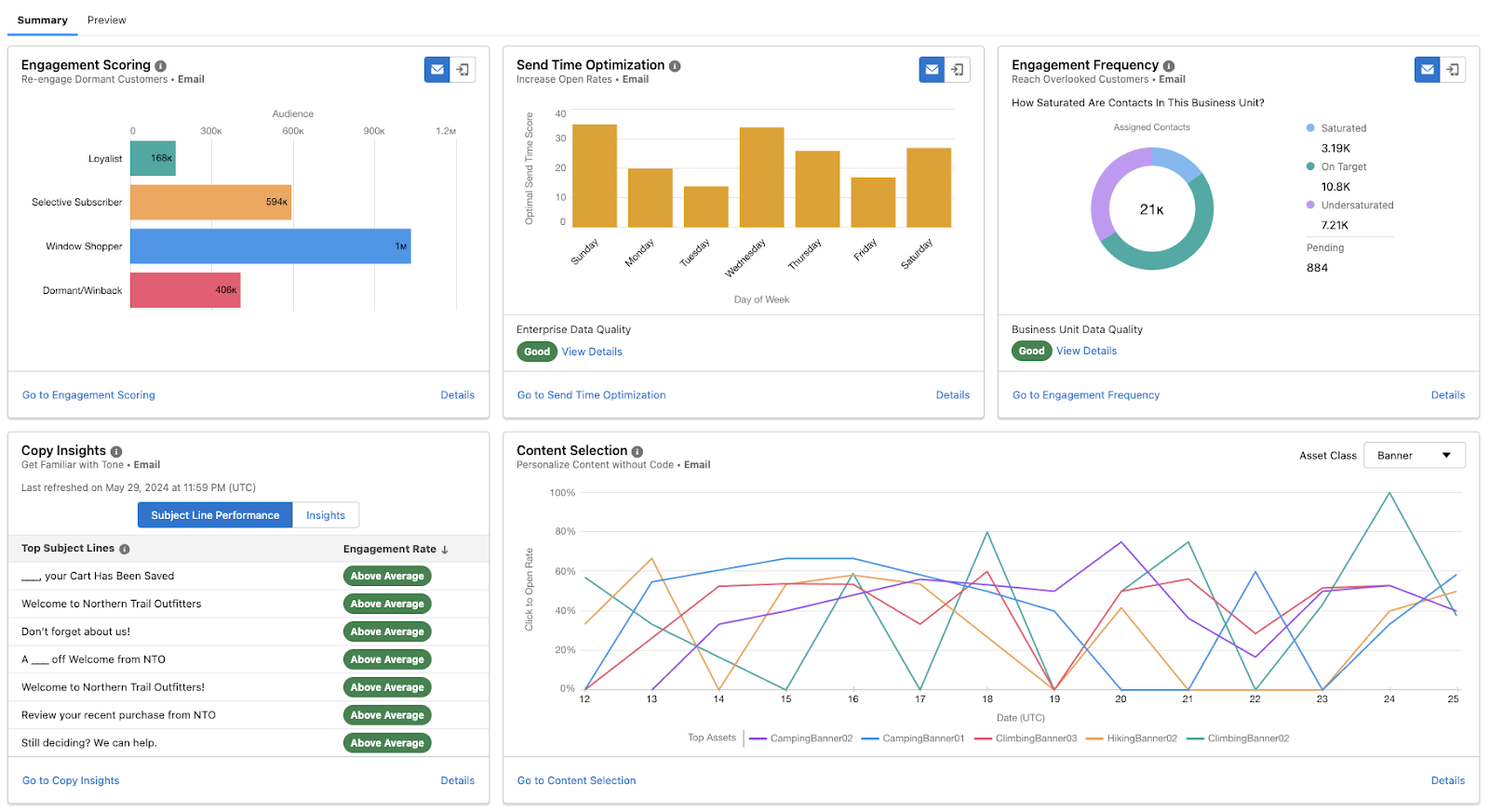This screenshot has height=812, width=1489.
Task: Toggle ClimbingBanner03 legend entry
Action: (x=1026, y=739)
